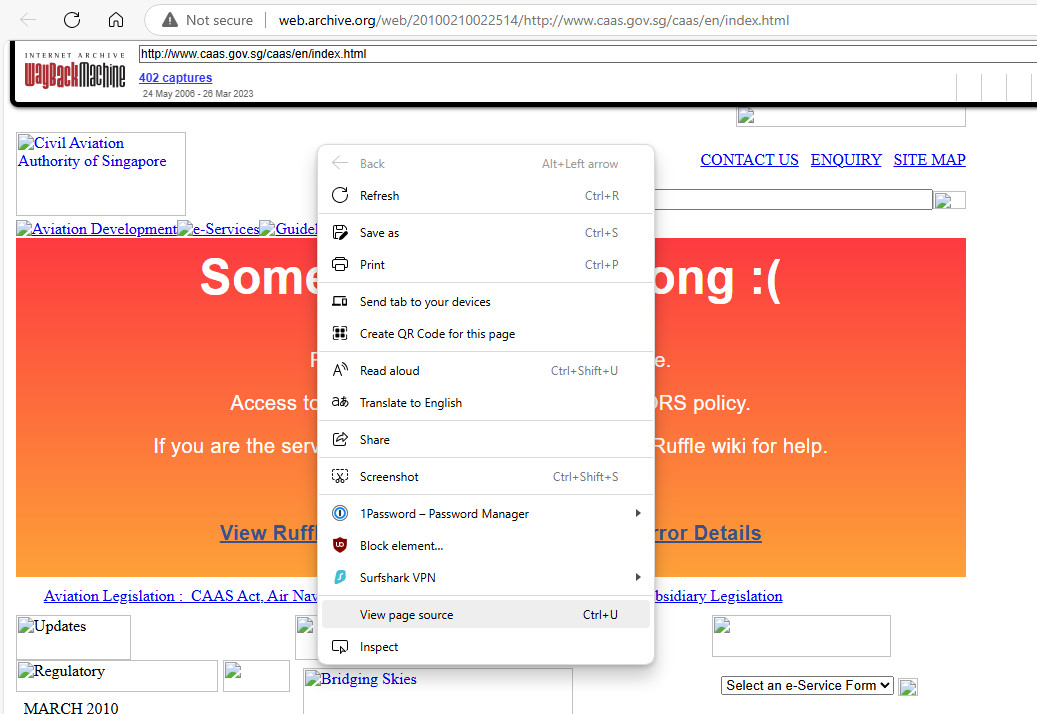Viewport: 1037px width, 714px height.
Task: Click the uBlock shield icon
Action: pyautogui.click(x=340, y=545)
